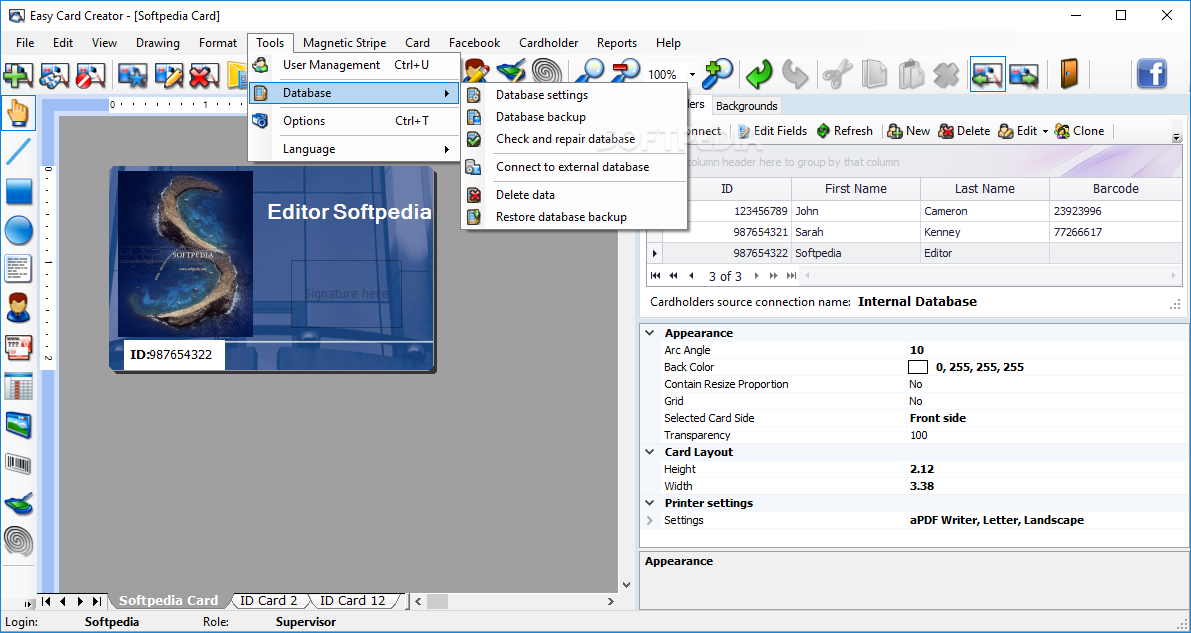
Task: Open the zoom percentage dropdown arrow
Action: point(692,74)
